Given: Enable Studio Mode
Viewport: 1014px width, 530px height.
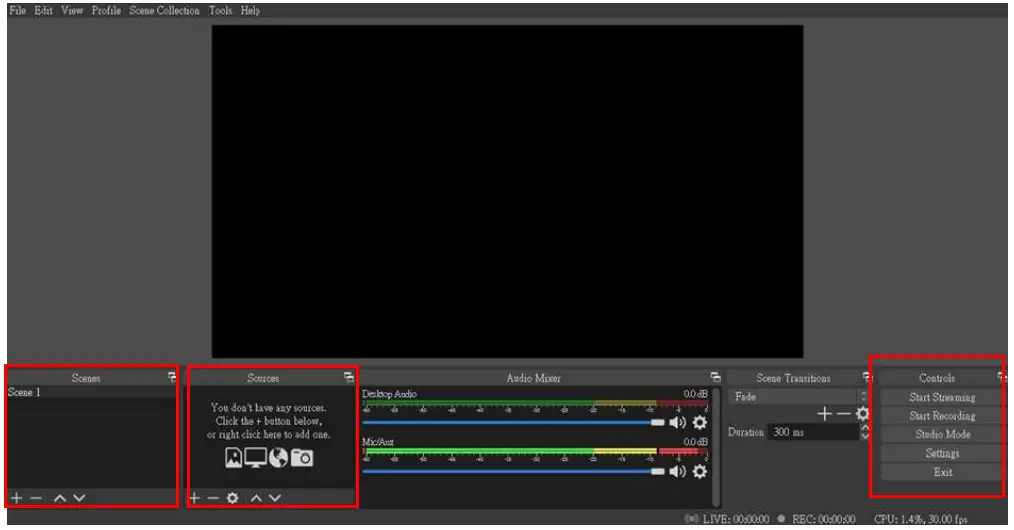Looking at the screenshot, I should pyautogui.click(x=942, y=434).
